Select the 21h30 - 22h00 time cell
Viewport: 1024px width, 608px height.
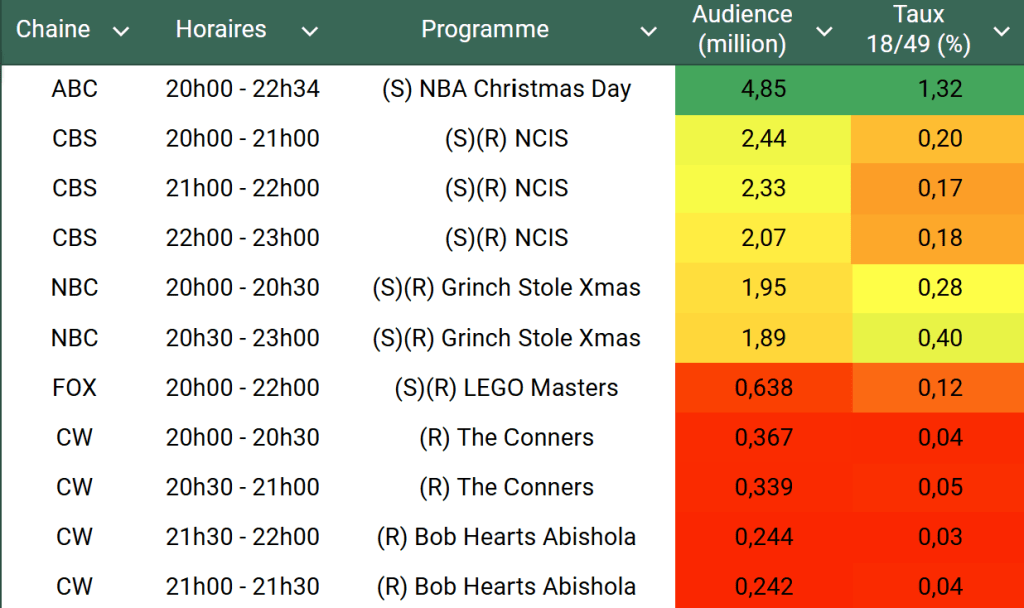tap(243, 537)
